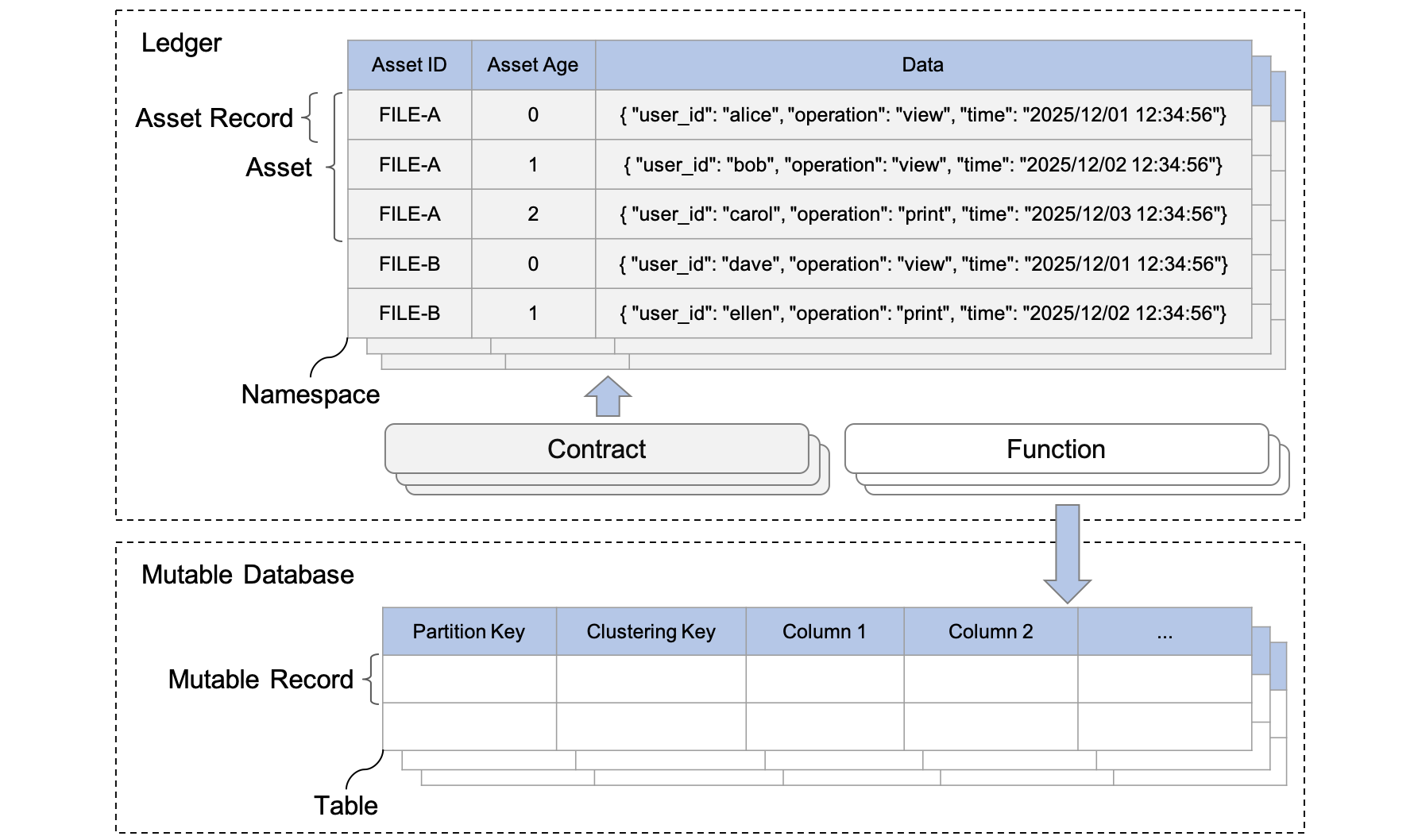The image size is (1418, 840).
Task: Click the ellipsis column header
Action: point(1165,632)
